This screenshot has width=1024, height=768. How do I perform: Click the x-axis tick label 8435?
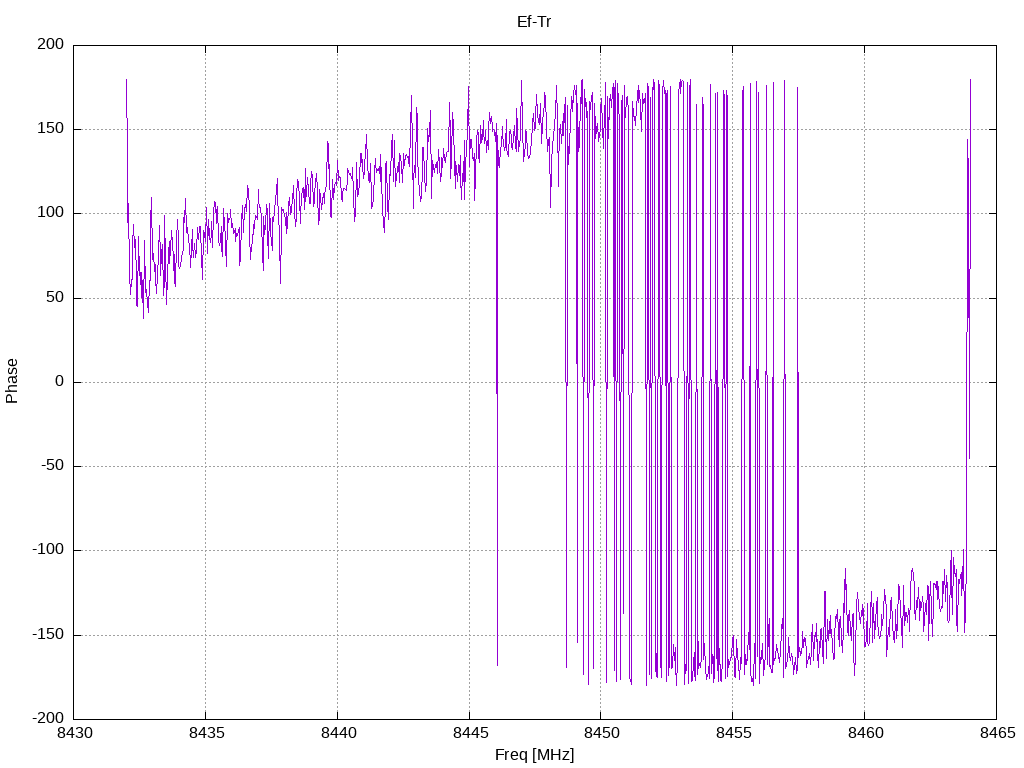(206, 733)
